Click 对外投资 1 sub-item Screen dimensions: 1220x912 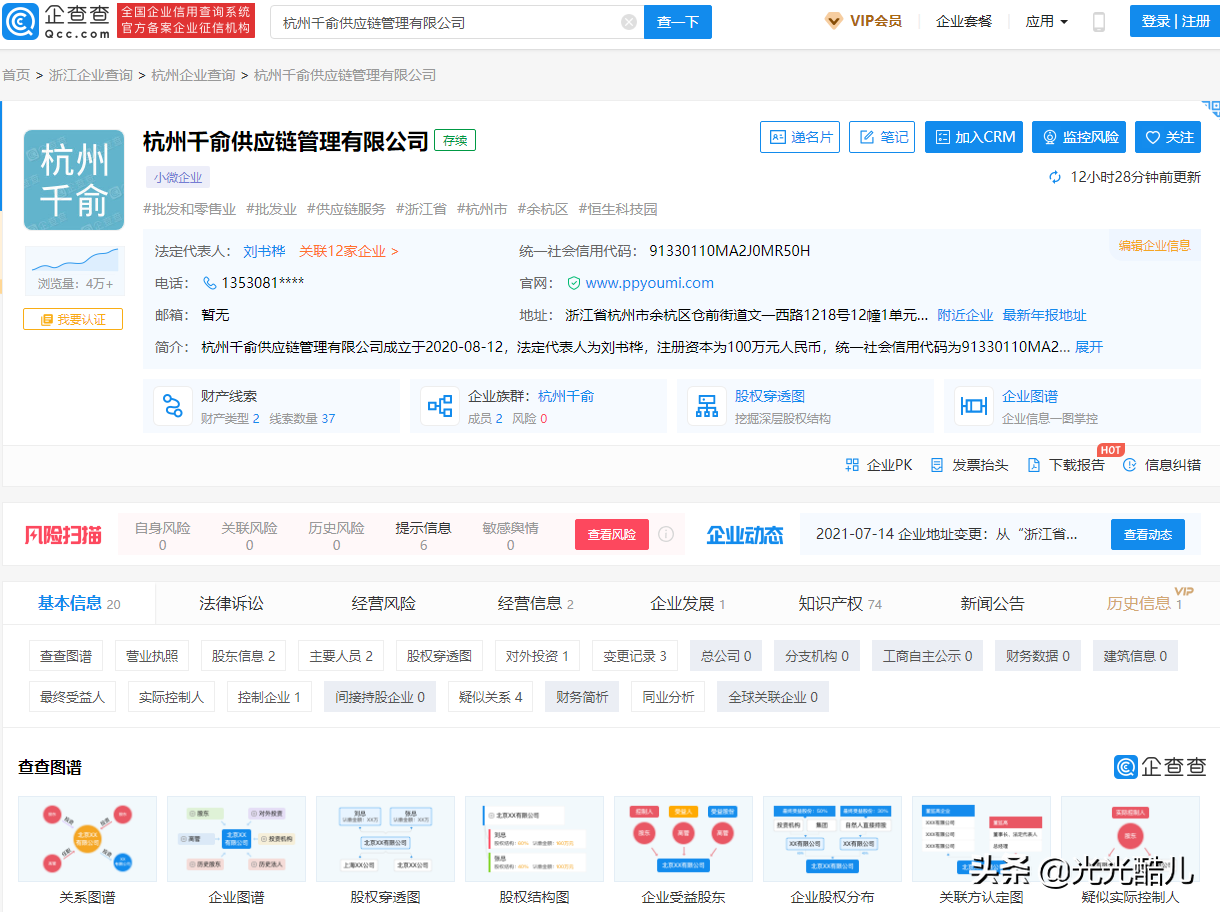click(x=537, y=656)
